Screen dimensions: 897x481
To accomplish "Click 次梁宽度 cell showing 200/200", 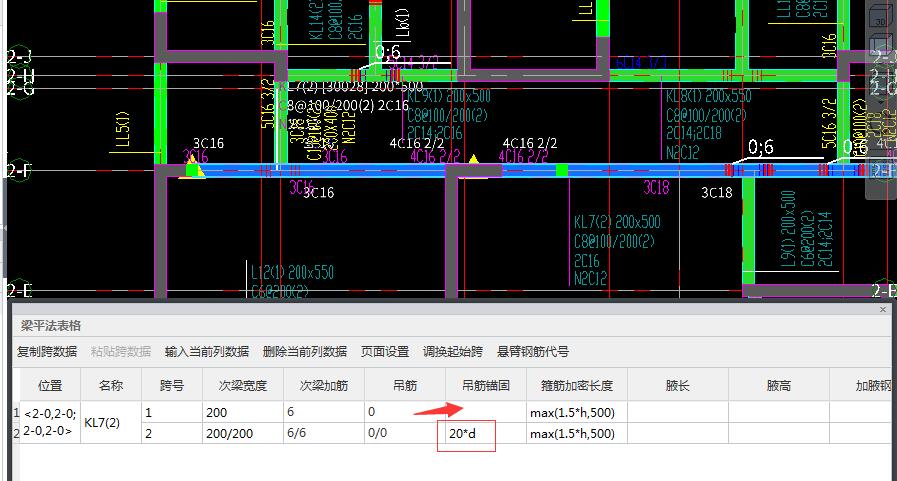I will 243,433.
